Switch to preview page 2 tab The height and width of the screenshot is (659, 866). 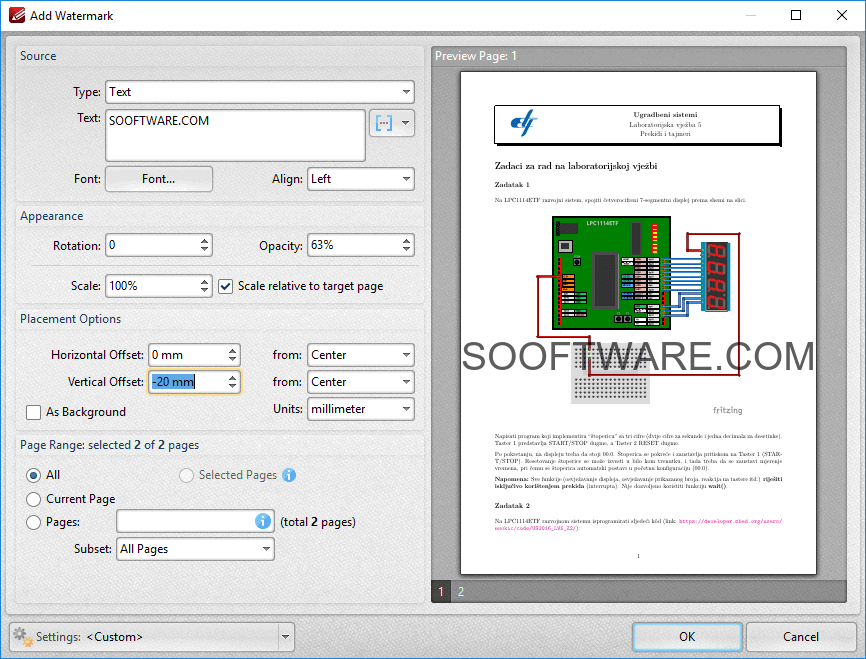click(460, 591)
